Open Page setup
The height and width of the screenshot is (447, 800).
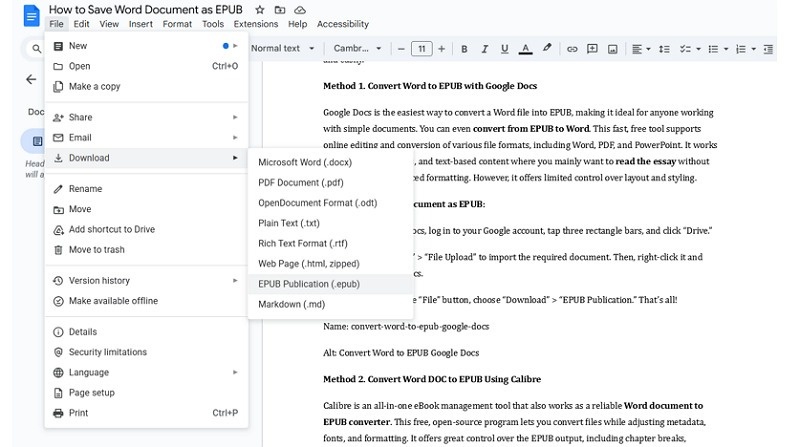click(x=146, y=393)
